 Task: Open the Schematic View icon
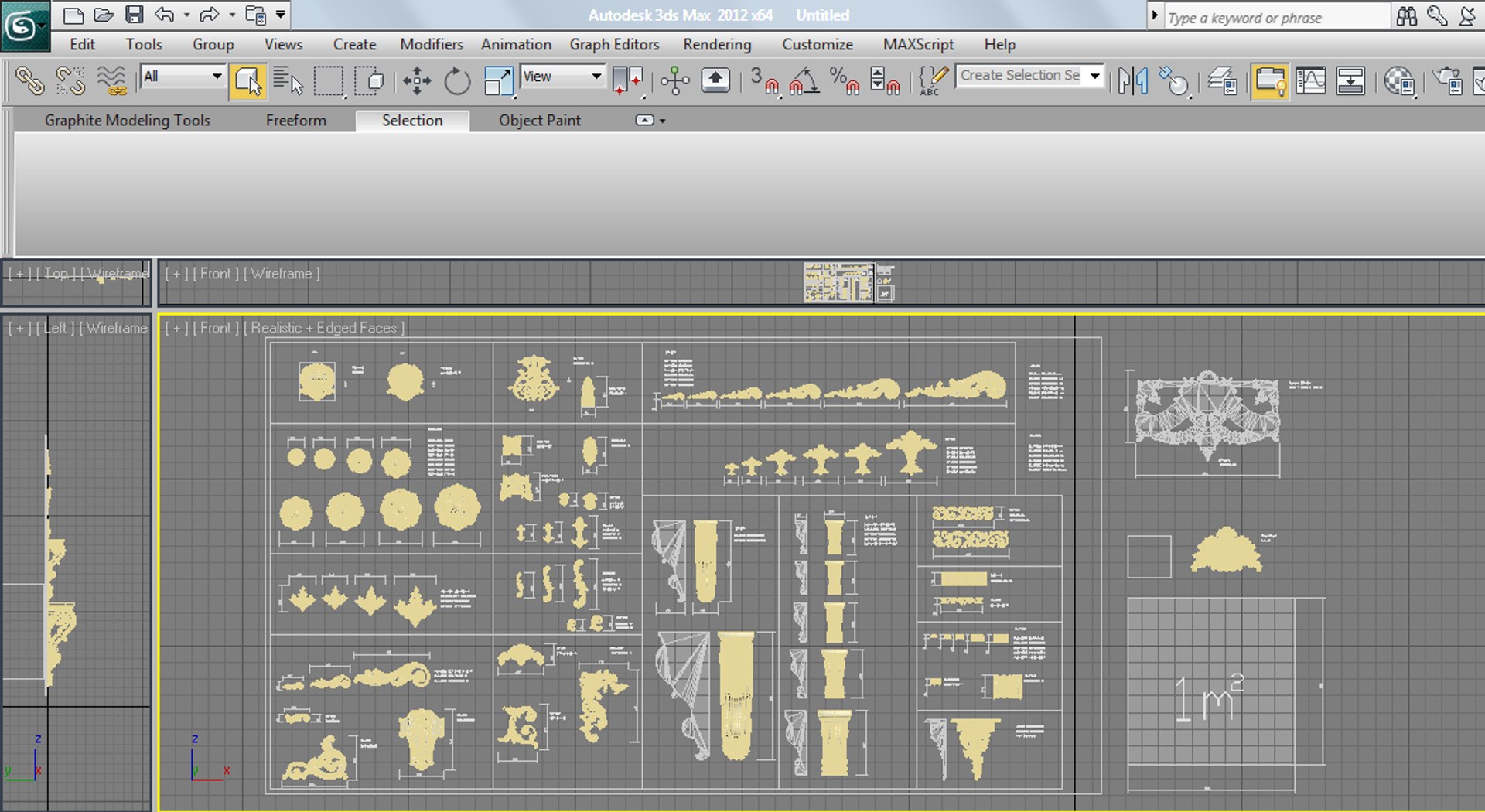pos(1350,80)
